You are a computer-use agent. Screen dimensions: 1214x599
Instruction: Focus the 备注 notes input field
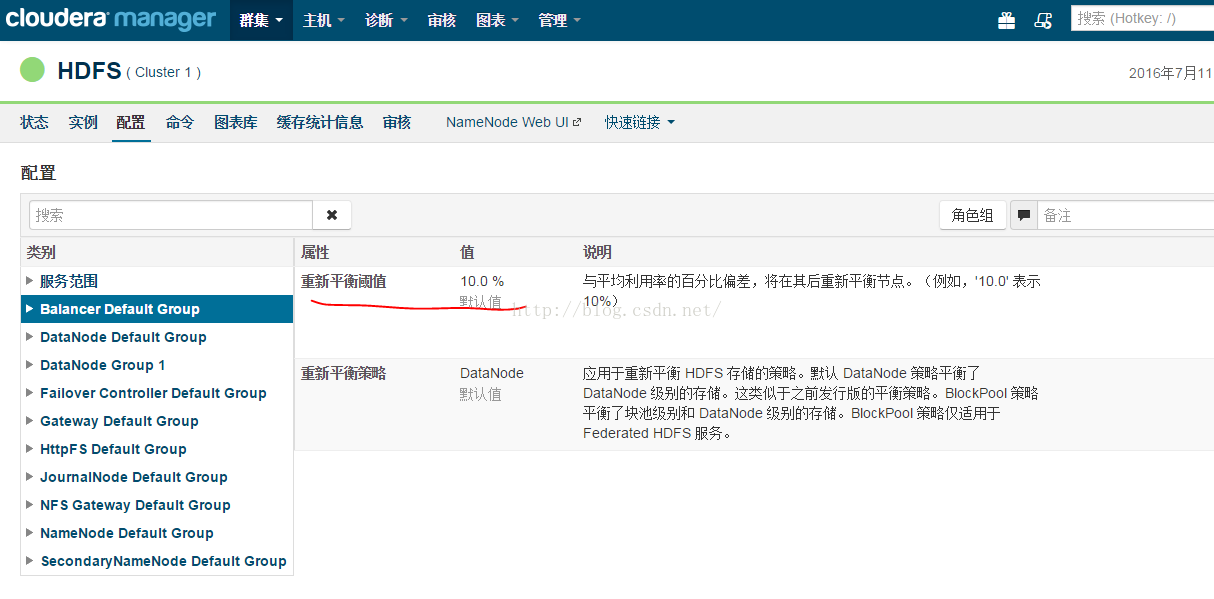tap(1125, 215)
